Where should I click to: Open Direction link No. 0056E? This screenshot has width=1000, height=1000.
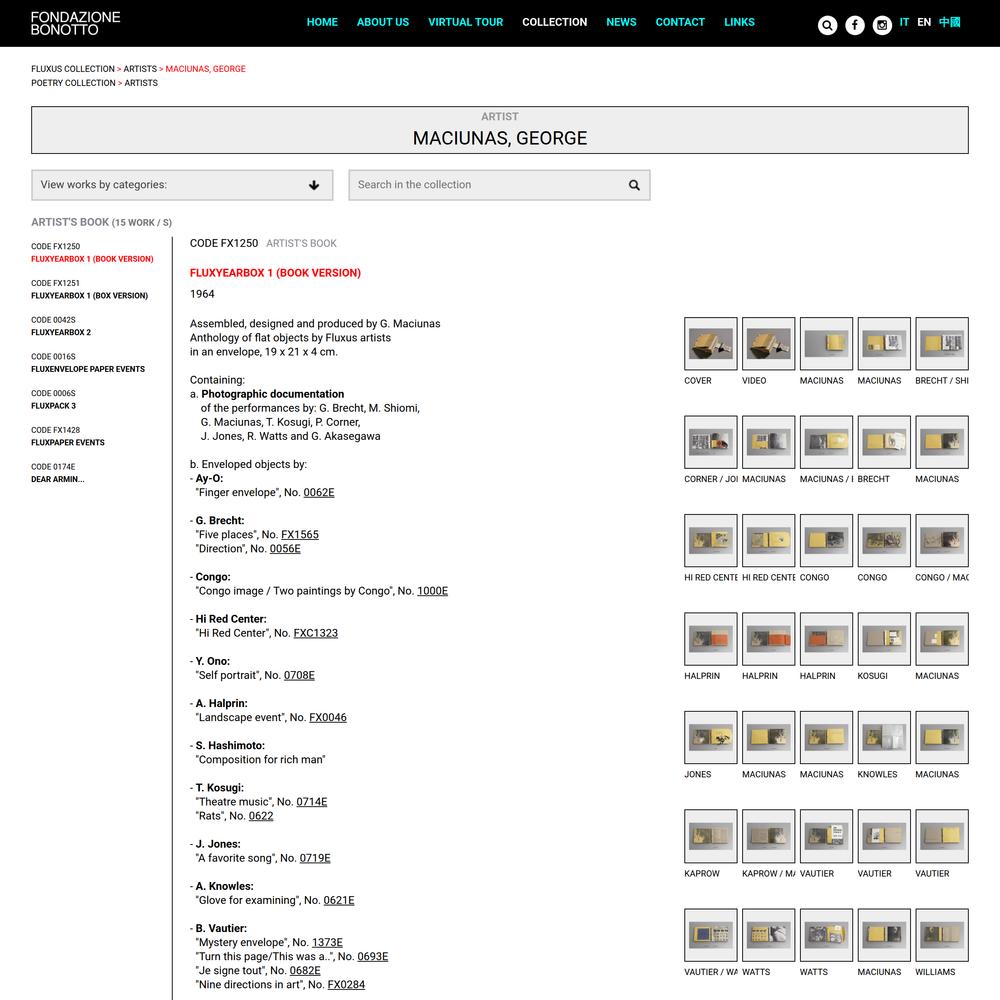(285, 548)
